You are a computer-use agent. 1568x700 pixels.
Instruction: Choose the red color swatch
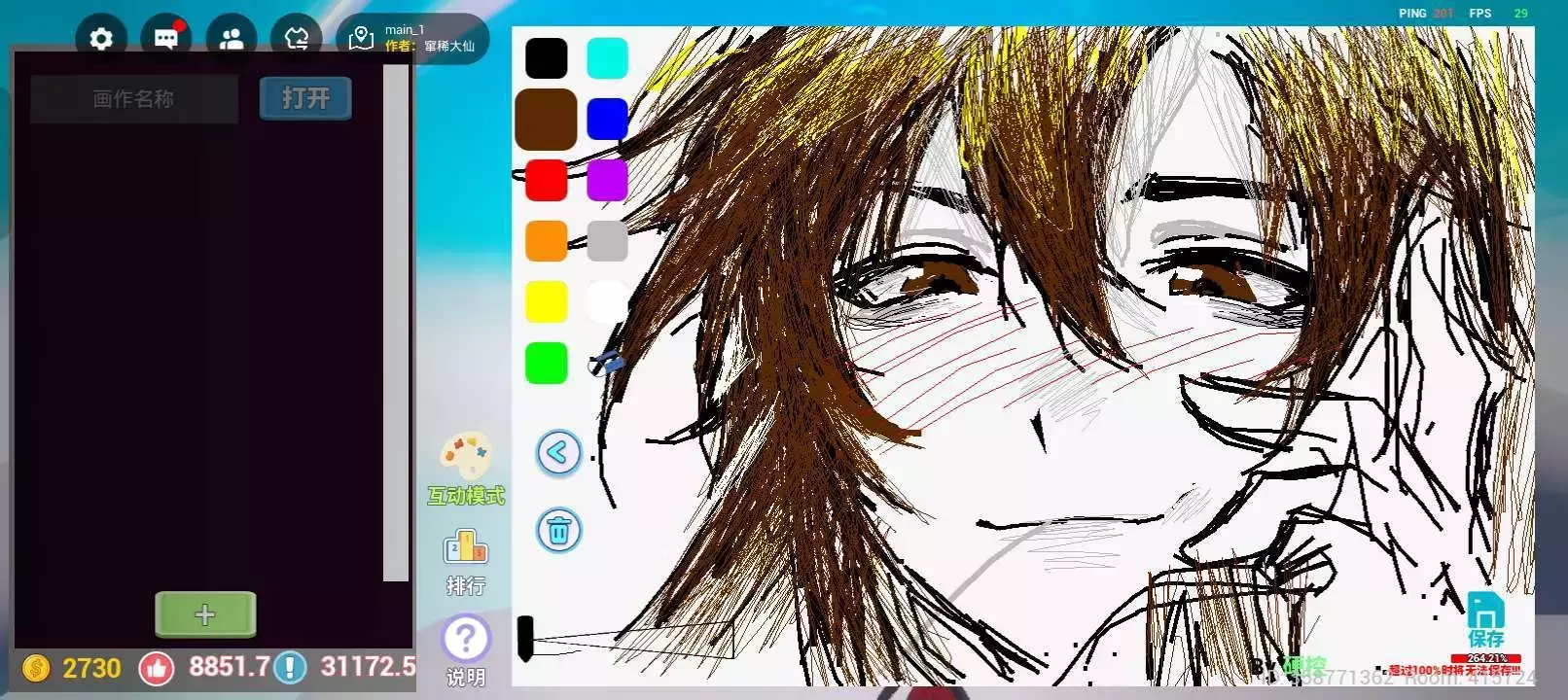coord(547,181)
